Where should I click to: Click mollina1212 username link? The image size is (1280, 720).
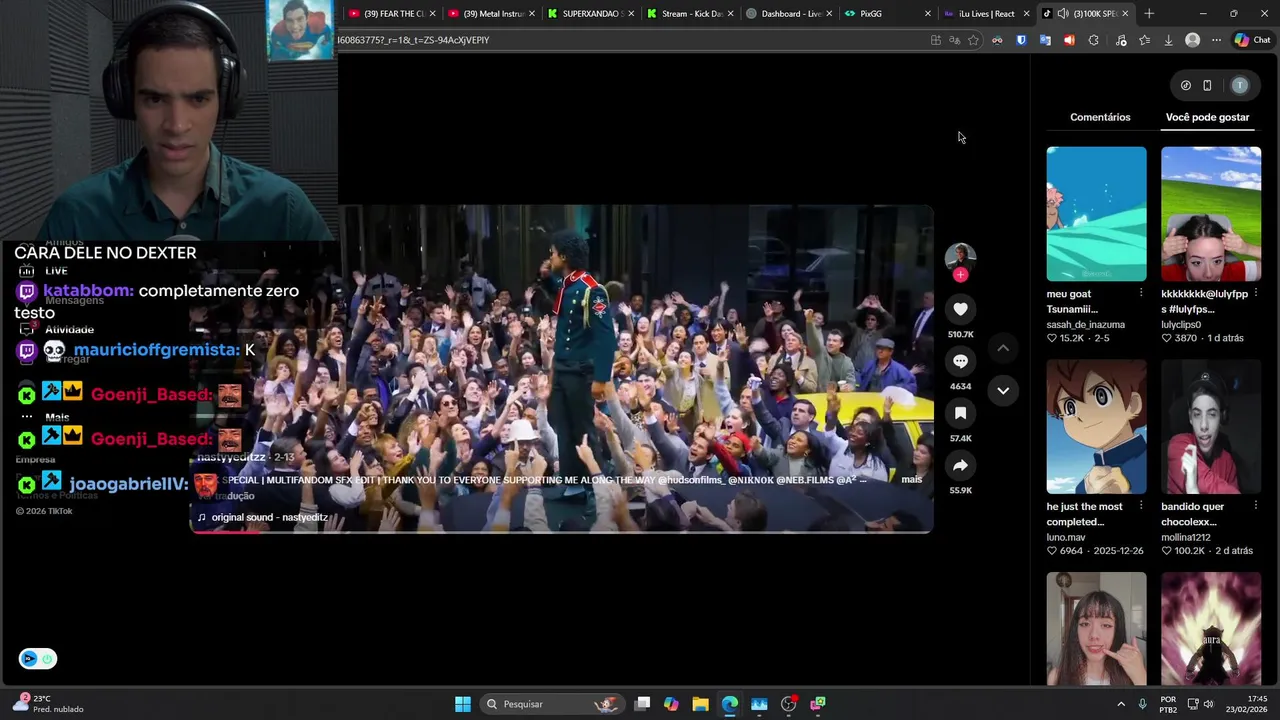(x=1185, y=538)
